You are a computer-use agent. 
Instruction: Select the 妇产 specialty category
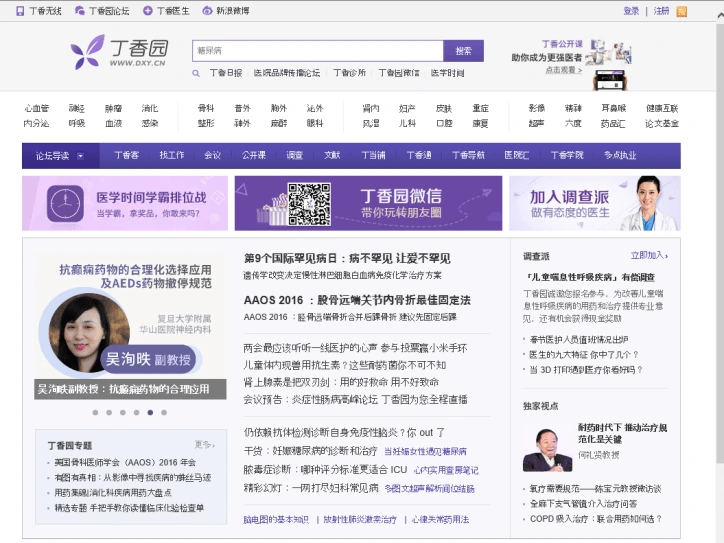click(x=407, y=108)
